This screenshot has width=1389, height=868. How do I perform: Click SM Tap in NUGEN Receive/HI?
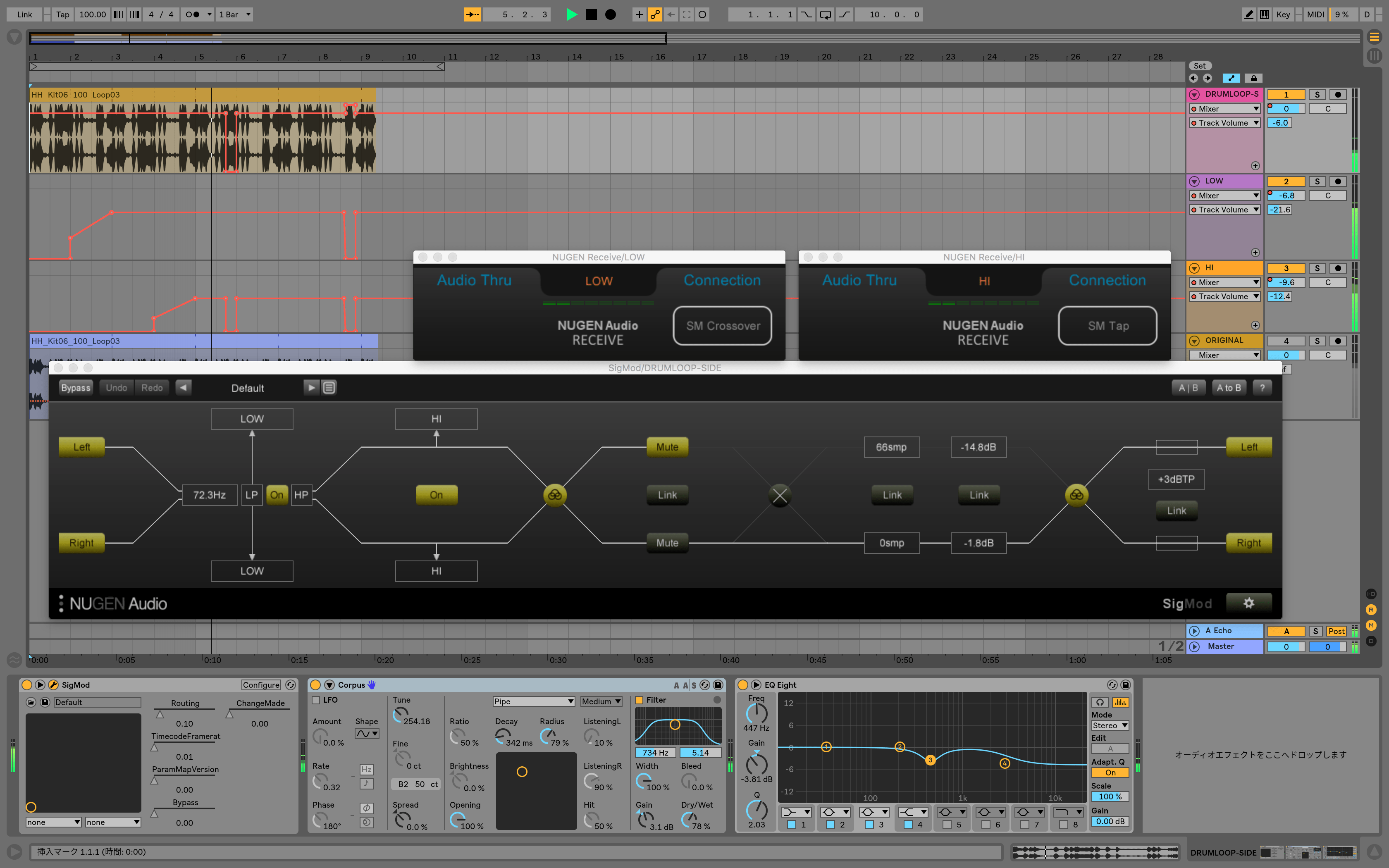pos(1108,326)
